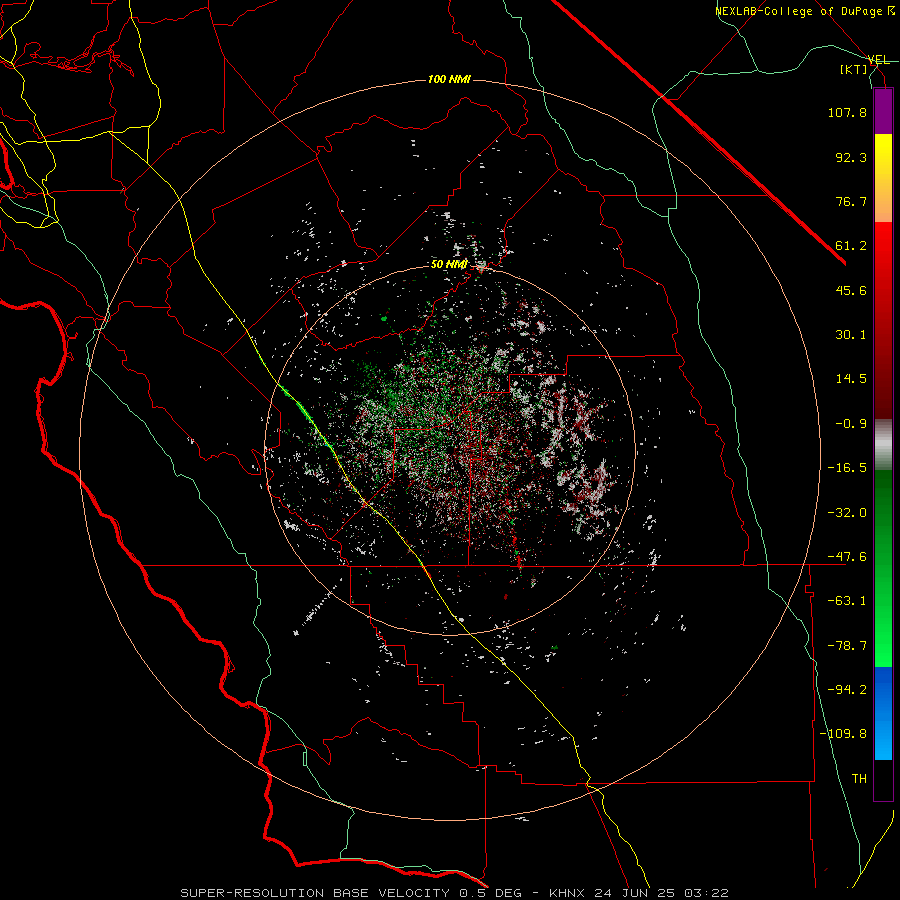Click the 92.3 legend value
The image size is (900, 900).
[x=851, y=157]
